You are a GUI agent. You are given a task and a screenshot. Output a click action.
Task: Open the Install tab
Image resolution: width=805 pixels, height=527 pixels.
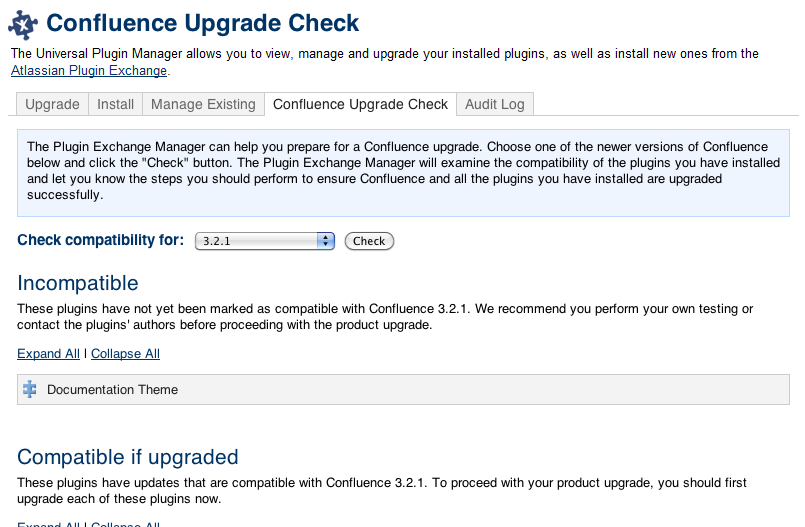tap(116, 104)
